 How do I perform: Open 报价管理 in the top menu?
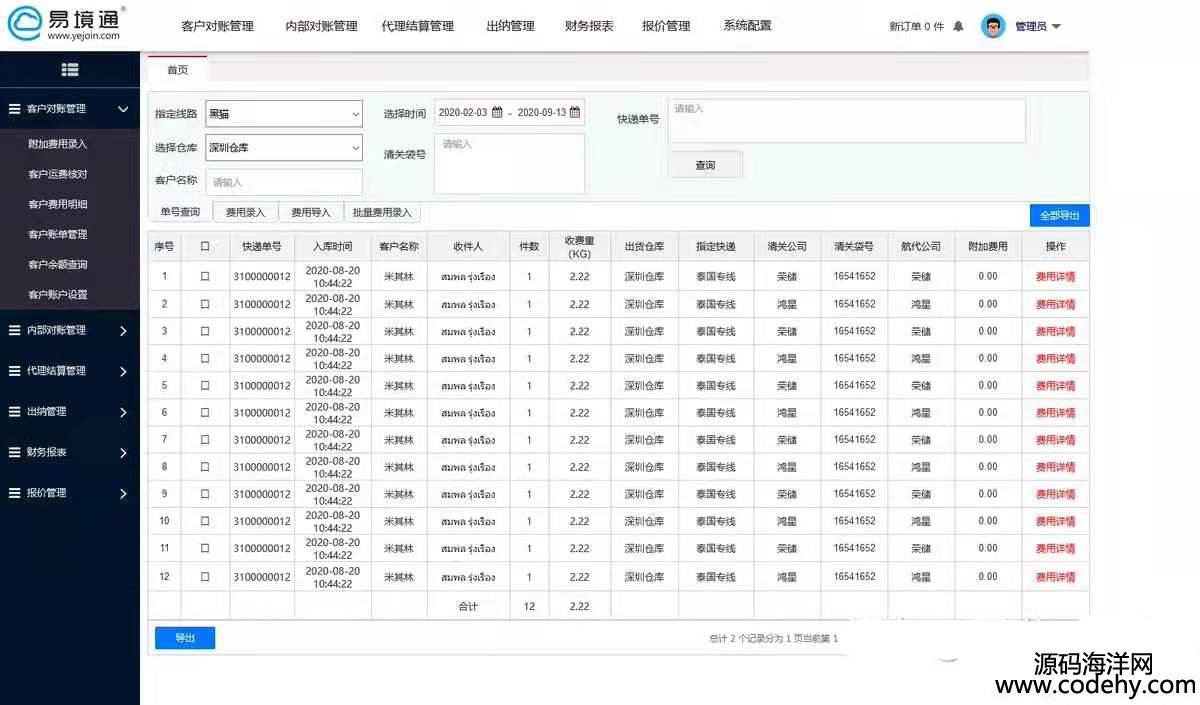[666, 26]
